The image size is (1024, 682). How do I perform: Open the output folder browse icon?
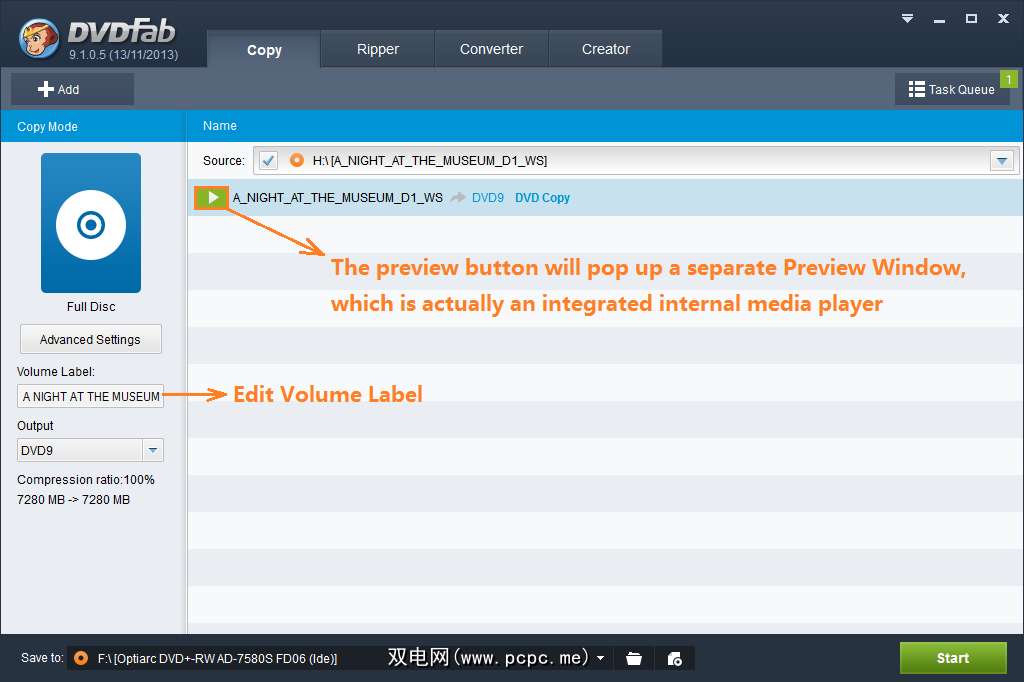[633, 658]
